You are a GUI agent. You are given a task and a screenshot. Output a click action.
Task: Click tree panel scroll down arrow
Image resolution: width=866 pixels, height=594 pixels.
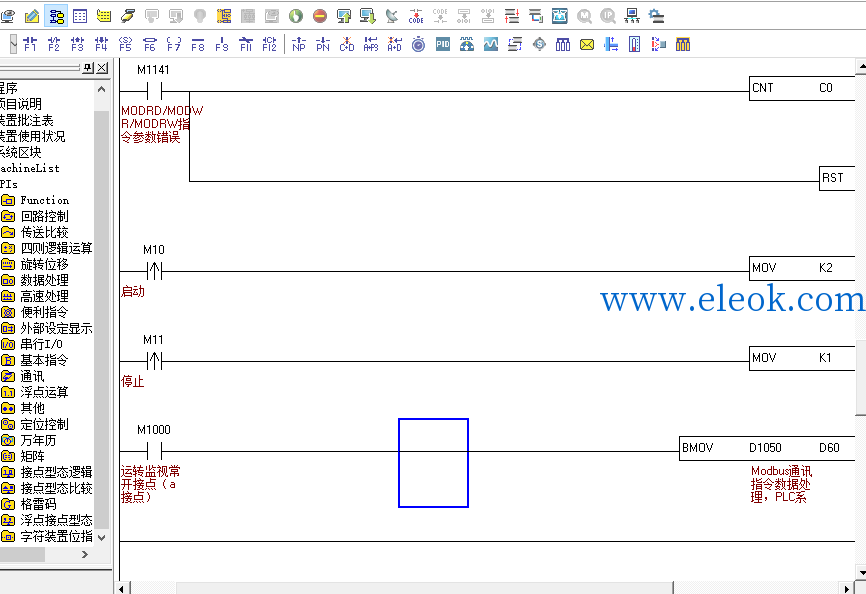point(101,537)
